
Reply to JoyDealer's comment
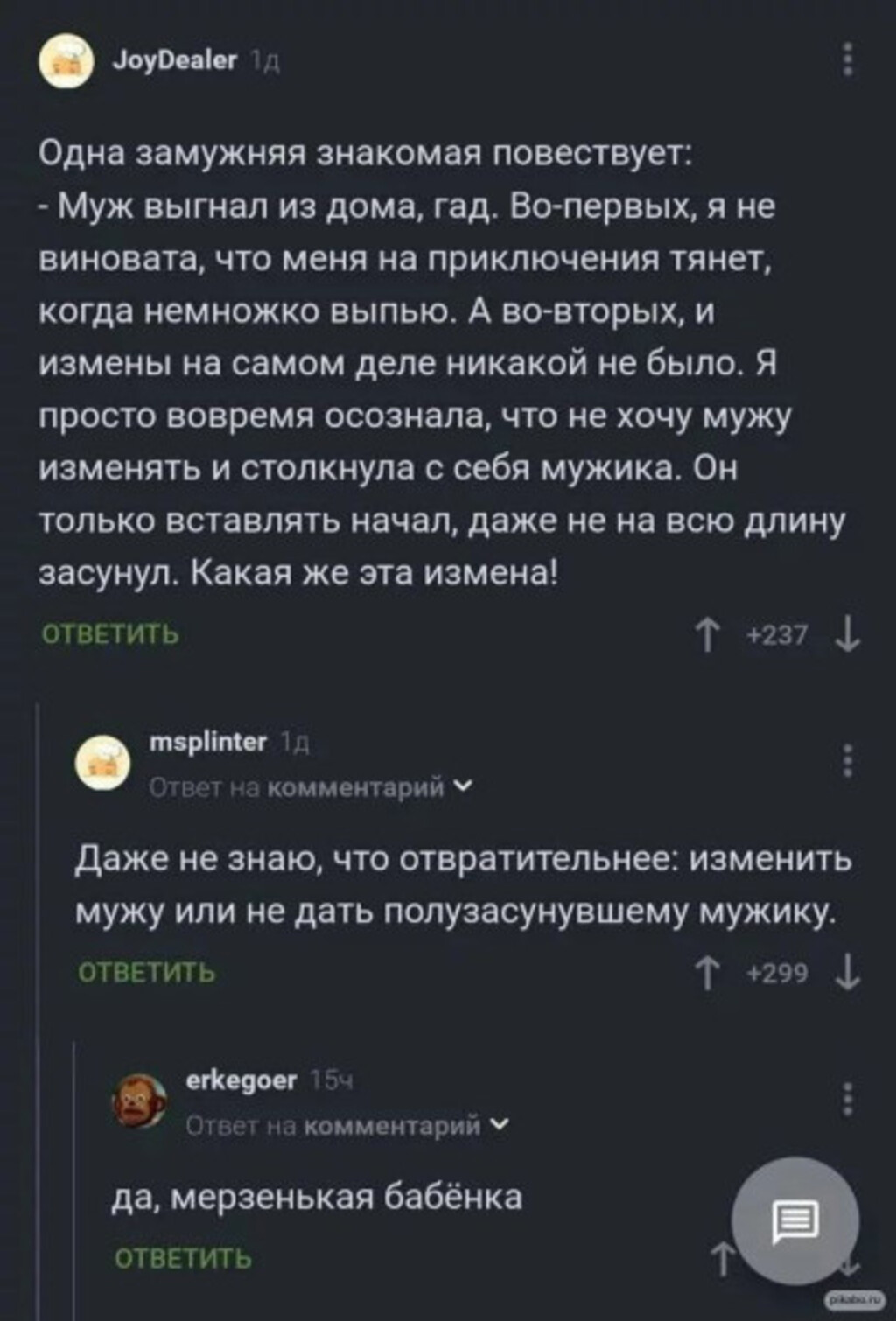110,633
